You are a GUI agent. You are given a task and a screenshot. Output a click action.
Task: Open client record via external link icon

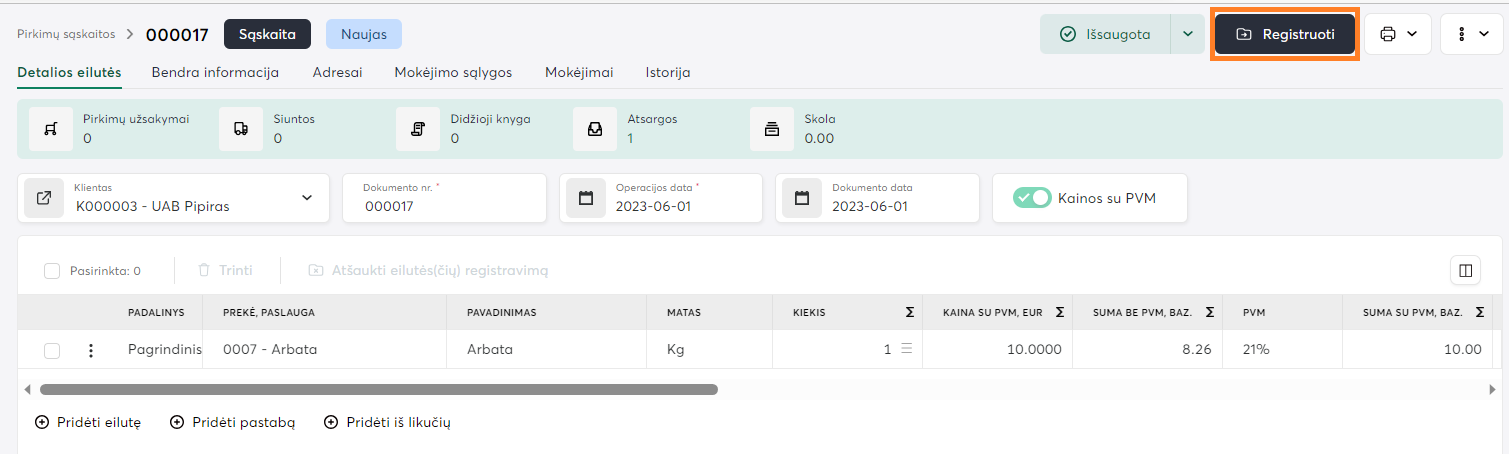point(44,198)
